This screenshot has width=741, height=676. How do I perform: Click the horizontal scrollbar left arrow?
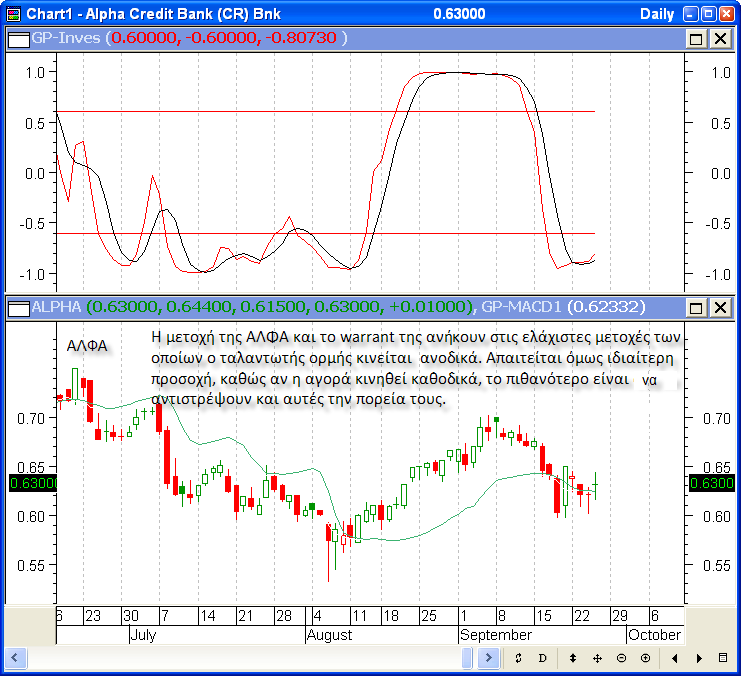coord(16,658)
